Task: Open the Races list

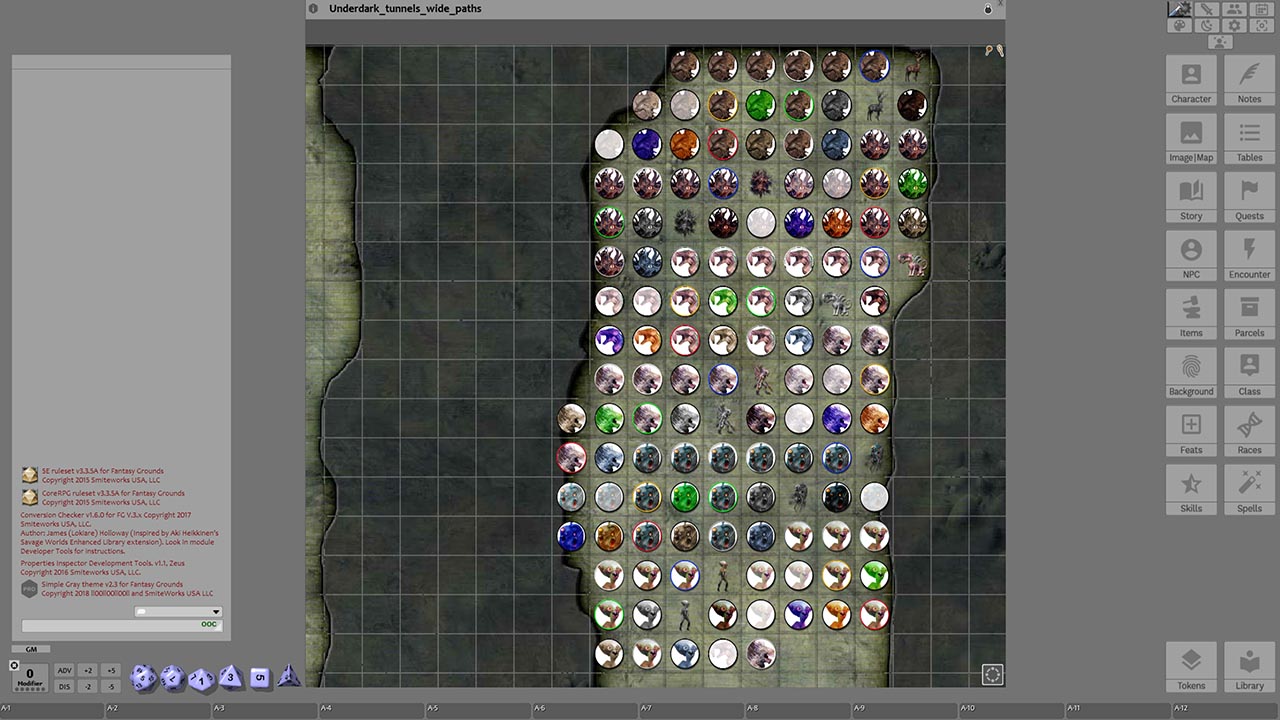Action: tap(1249, 431)
